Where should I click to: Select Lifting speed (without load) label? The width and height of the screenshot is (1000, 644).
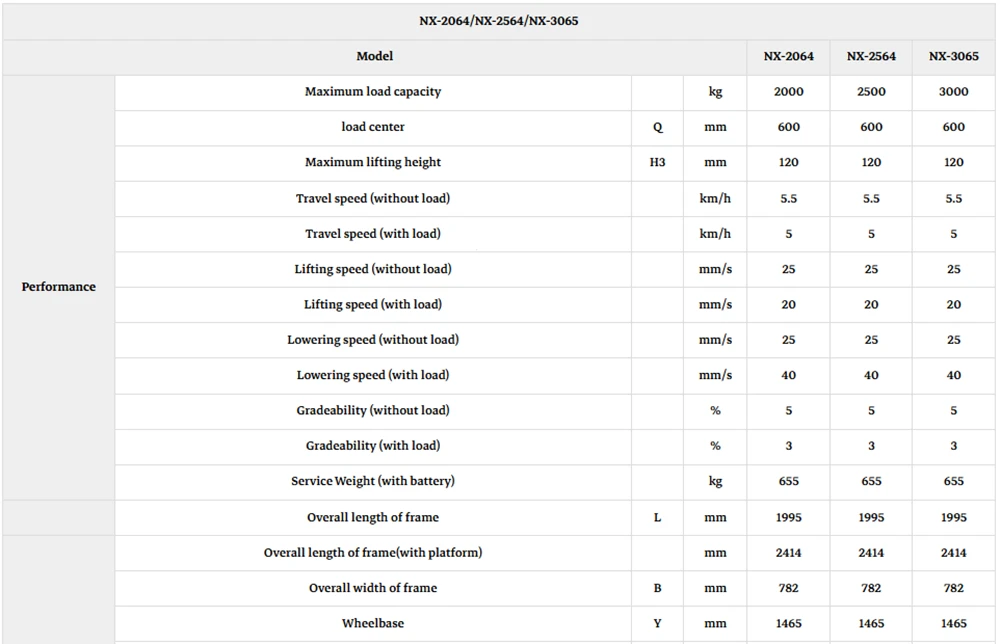click(373, 269)
